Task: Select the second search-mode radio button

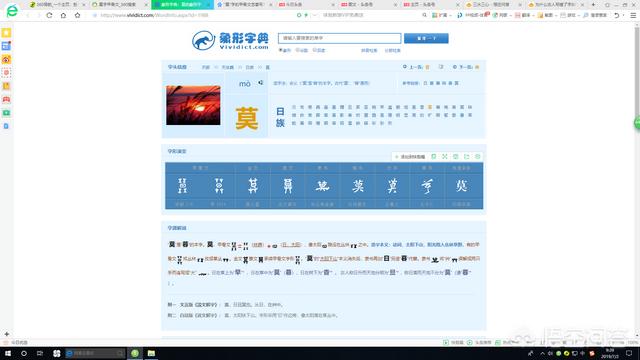Action: [x=298, y=50]
